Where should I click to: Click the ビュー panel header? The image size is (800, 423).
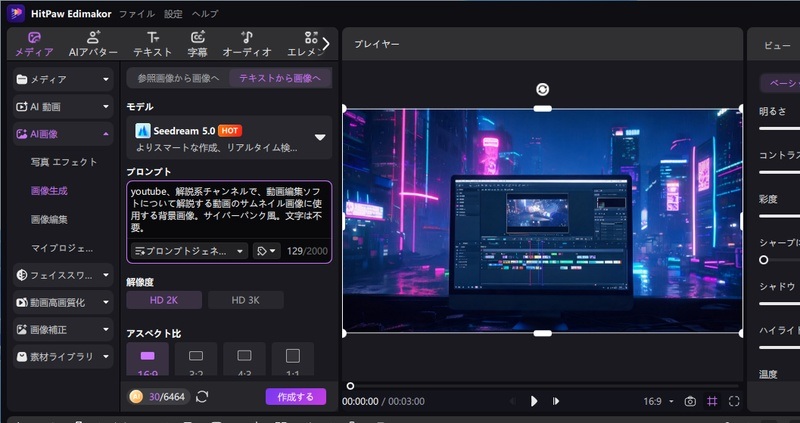pyautogui.click(x=777, y=45)
